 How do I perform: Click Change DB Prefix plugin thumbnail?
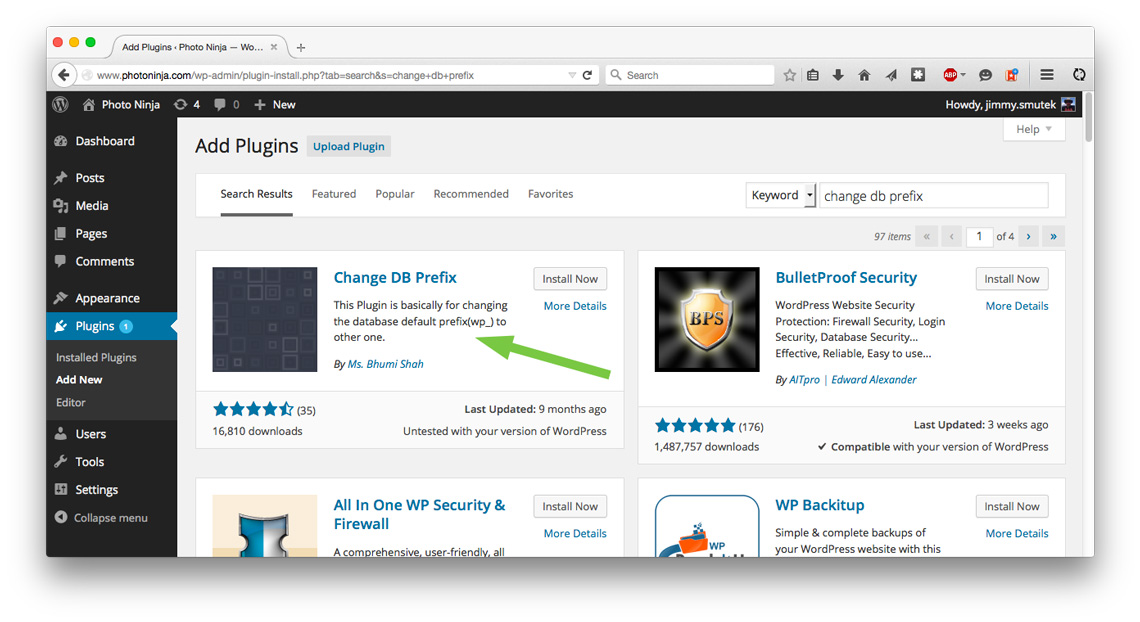tap(265, 319)
